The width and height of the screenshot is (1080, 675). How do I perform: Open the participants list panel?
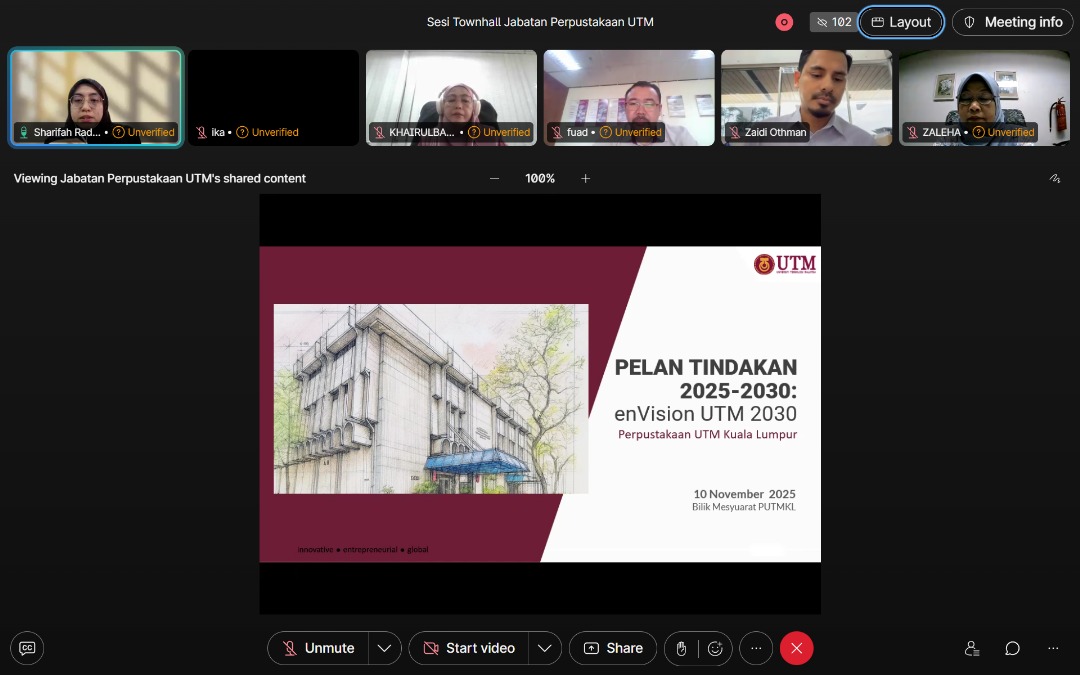pos(971,648)
